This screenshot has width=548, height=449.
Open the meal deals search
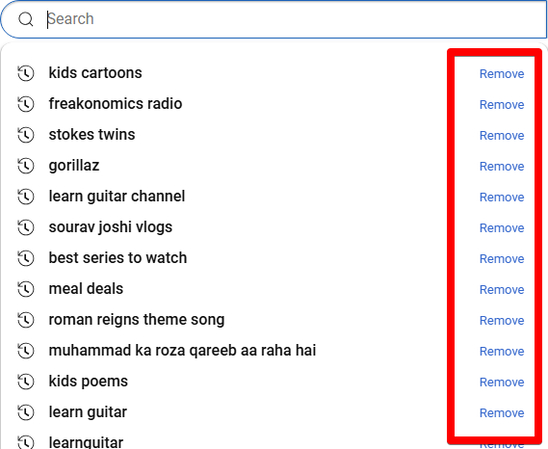[86, 289]
